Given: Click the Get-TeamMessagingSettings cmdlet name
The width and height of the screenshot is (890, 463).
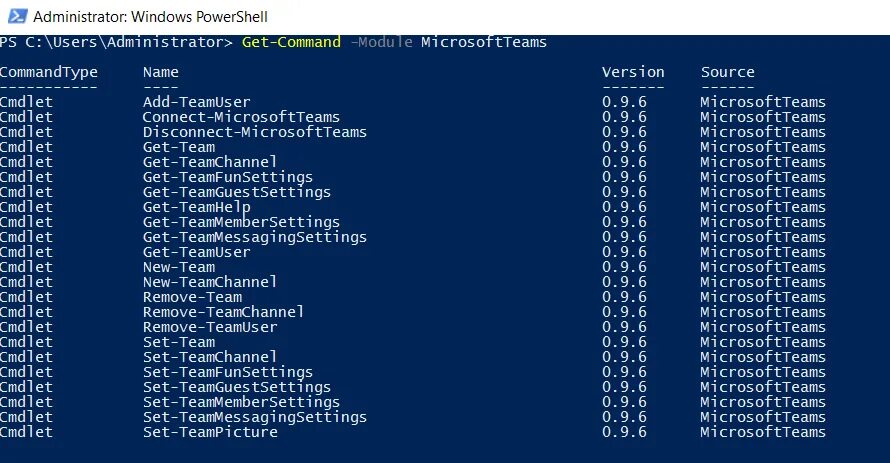Looking at the screenshot, I should [x=254, y=237].
